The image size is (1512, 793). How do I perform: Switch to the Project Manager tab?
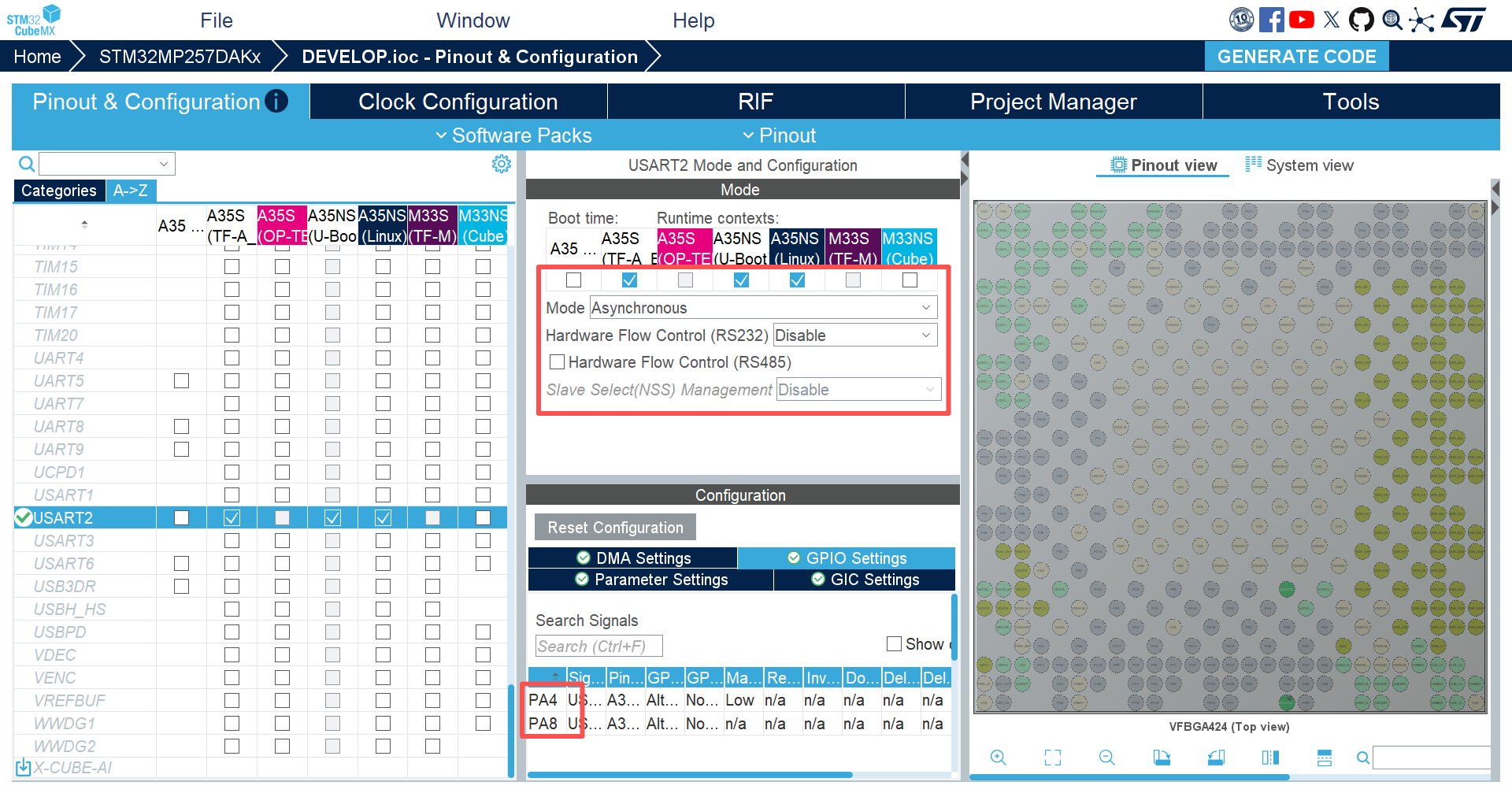pos(1054,102)
